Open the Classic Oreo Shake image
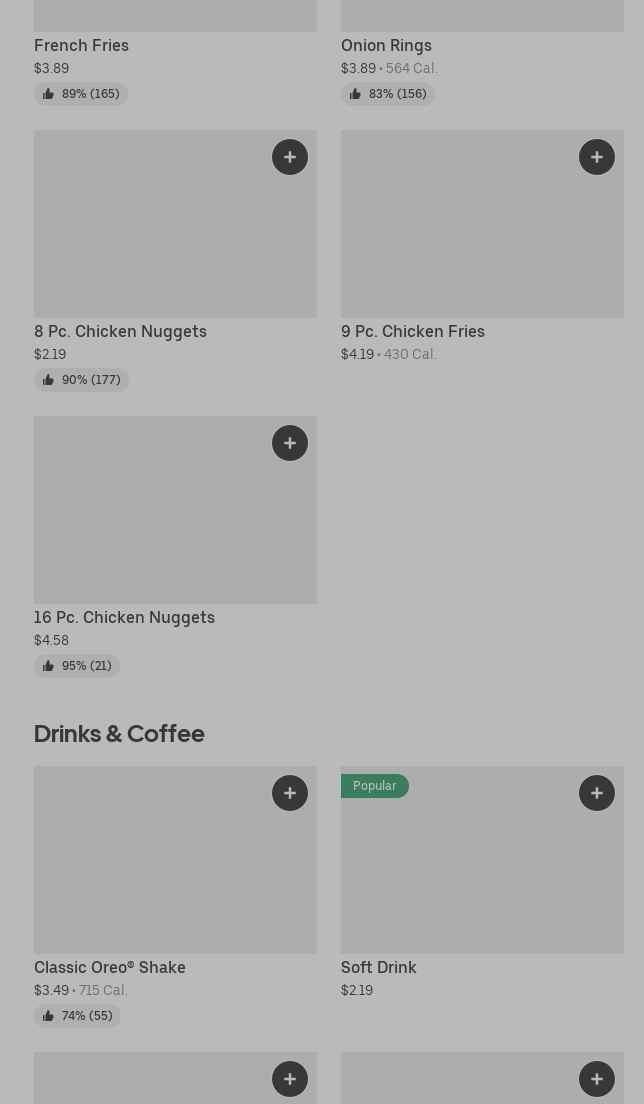Screen dimensions: 644x1104 click(175, 860)
